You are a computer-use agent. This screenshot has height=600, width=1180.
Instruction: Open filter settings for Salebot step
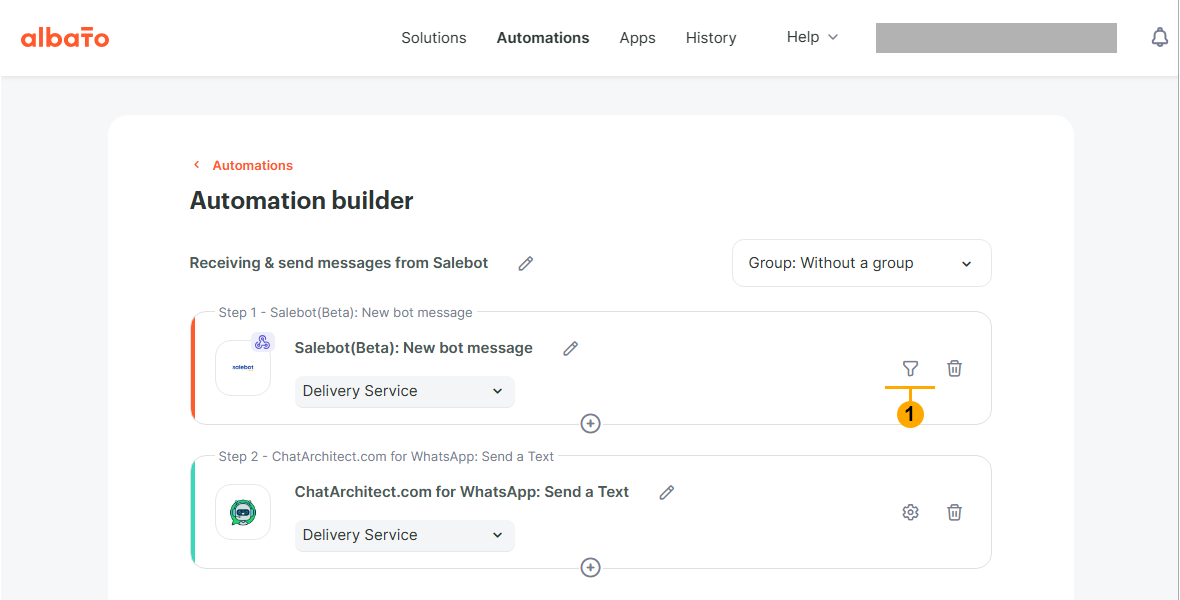click(911, 368)
